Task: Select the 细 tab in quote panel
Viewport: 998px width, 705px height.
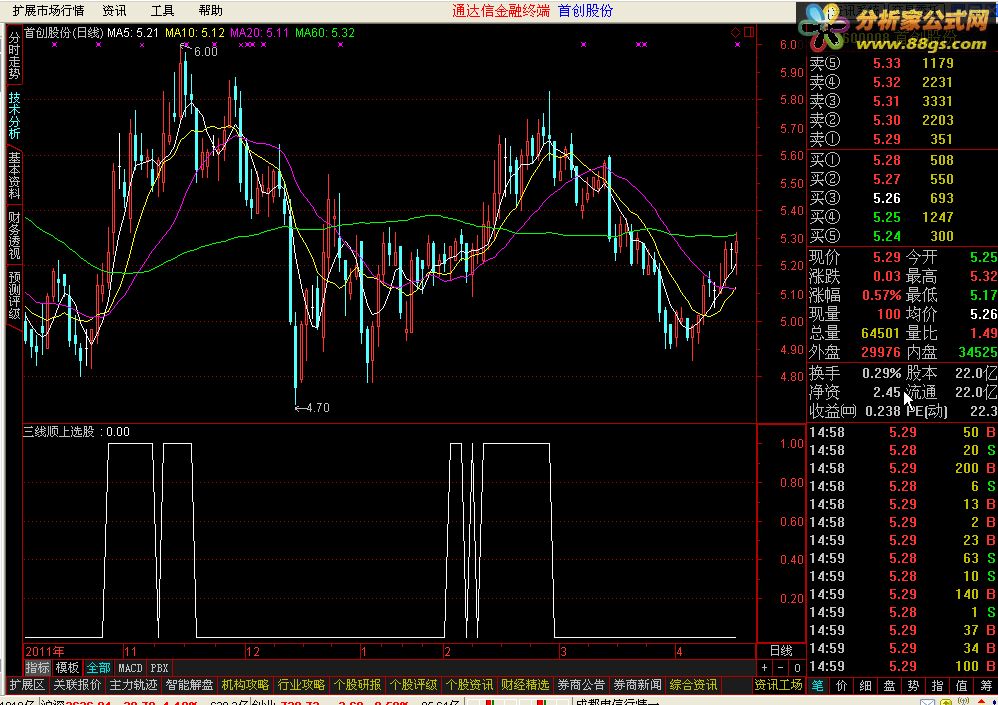Action: tap(865, 685)
